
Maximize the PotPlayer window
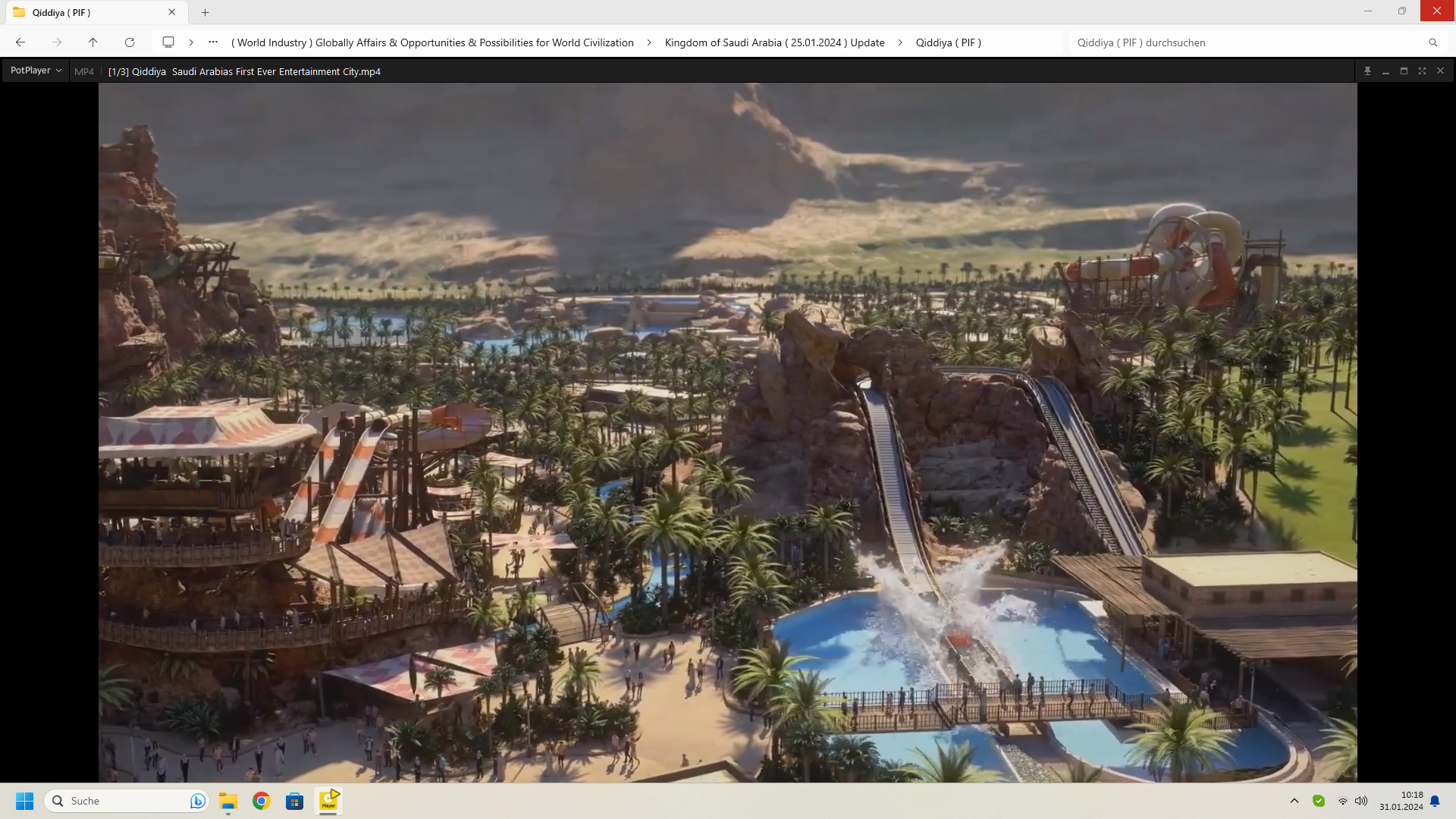coord(1404,71)
